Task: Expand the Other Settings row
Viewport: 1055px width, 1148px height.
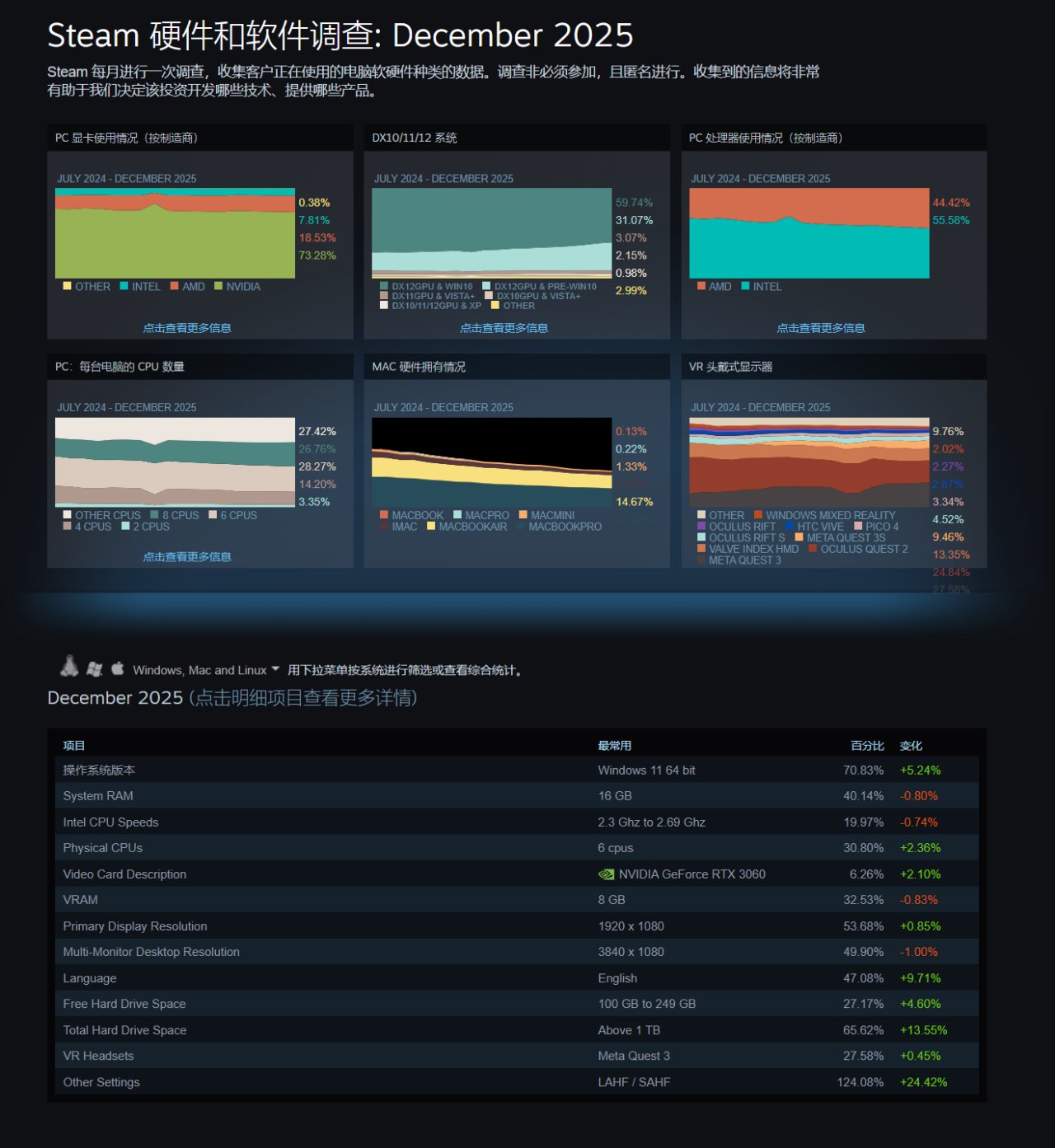Action: coord(517,1082)
